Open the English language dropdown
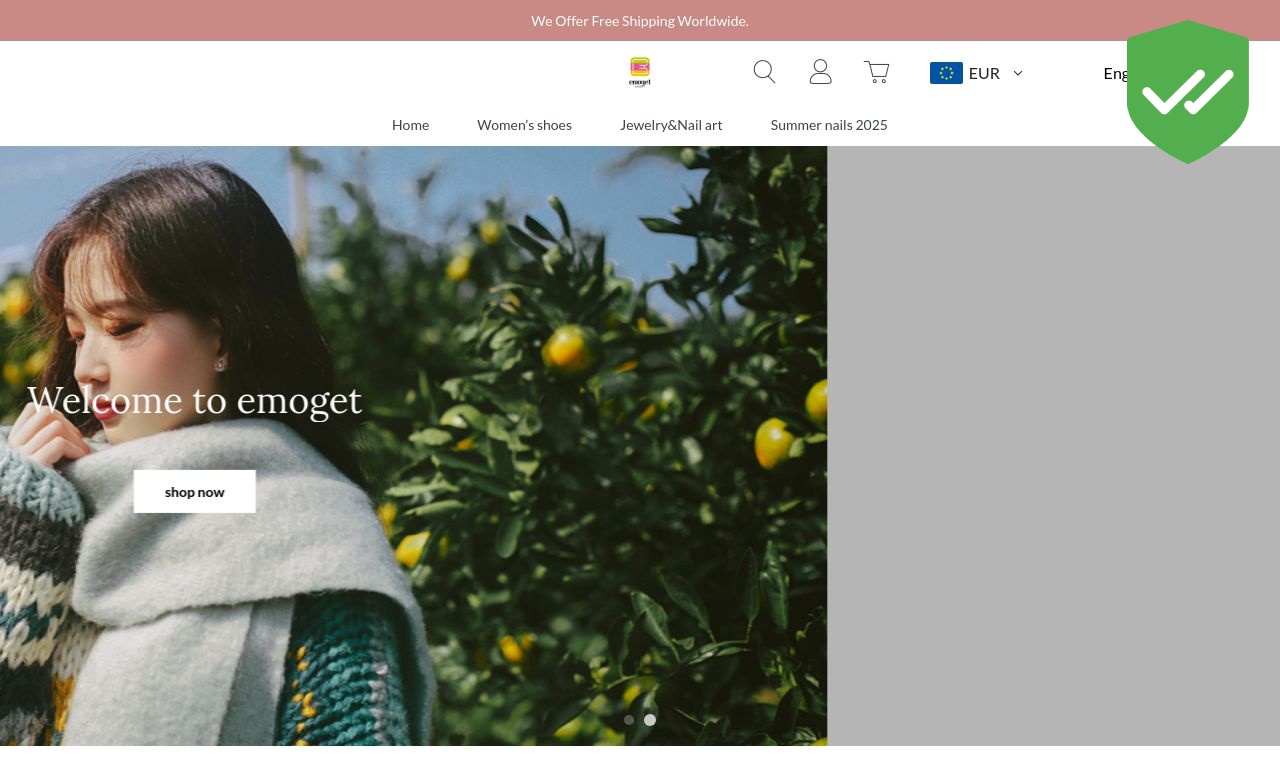Viewport: 1280px width, 768px height. (x=1115, y=73)
